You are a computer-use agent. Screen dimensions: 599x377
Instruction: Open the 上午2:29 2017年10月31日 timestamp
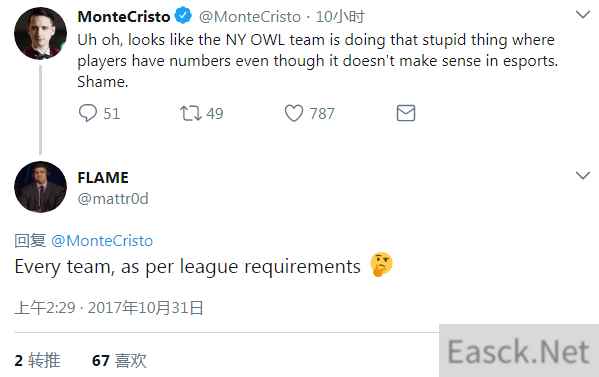tap(109, 308)
